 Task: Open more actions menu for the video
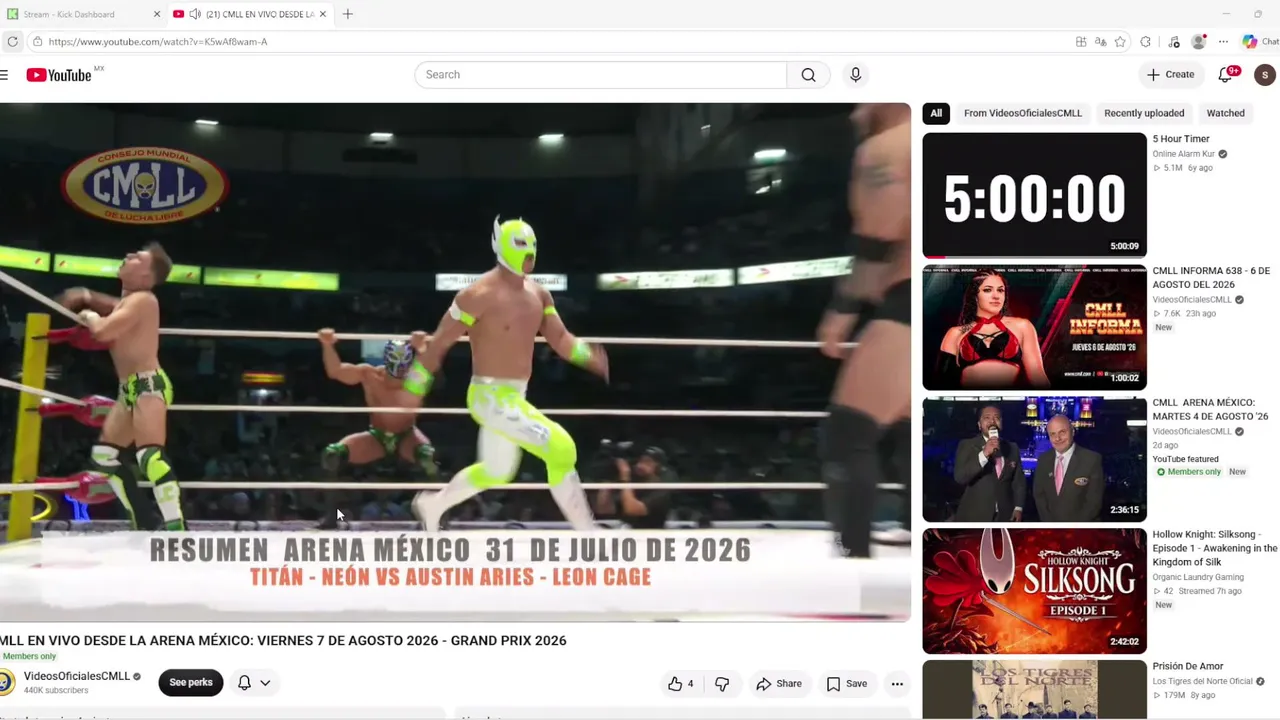pos(897,684)
